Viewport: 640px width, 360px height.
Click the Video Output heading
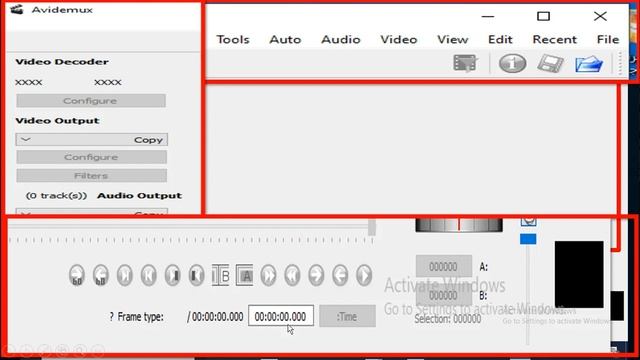click(x=57, y=121)
